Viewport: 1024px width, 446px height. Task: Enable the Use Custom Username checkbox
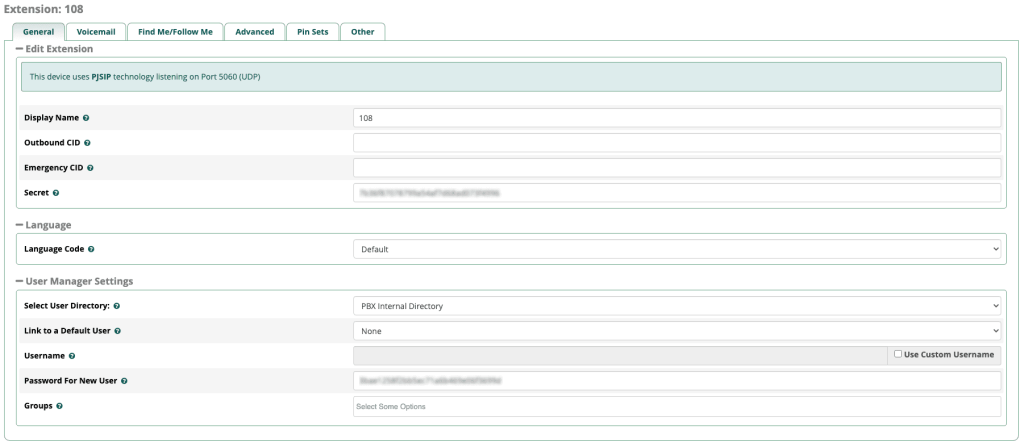[898, 355]
